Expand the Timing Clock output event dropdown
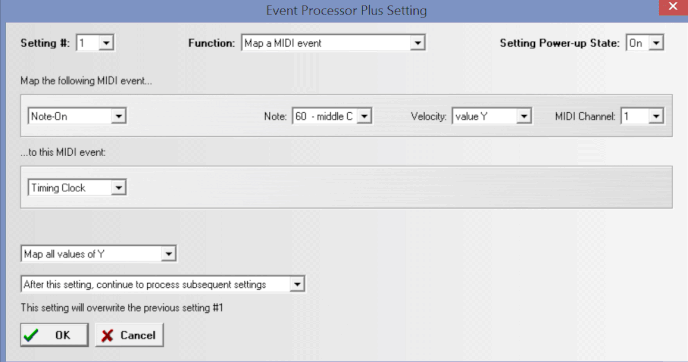Viewport: 688px width, 362px height. coord(77,188)
